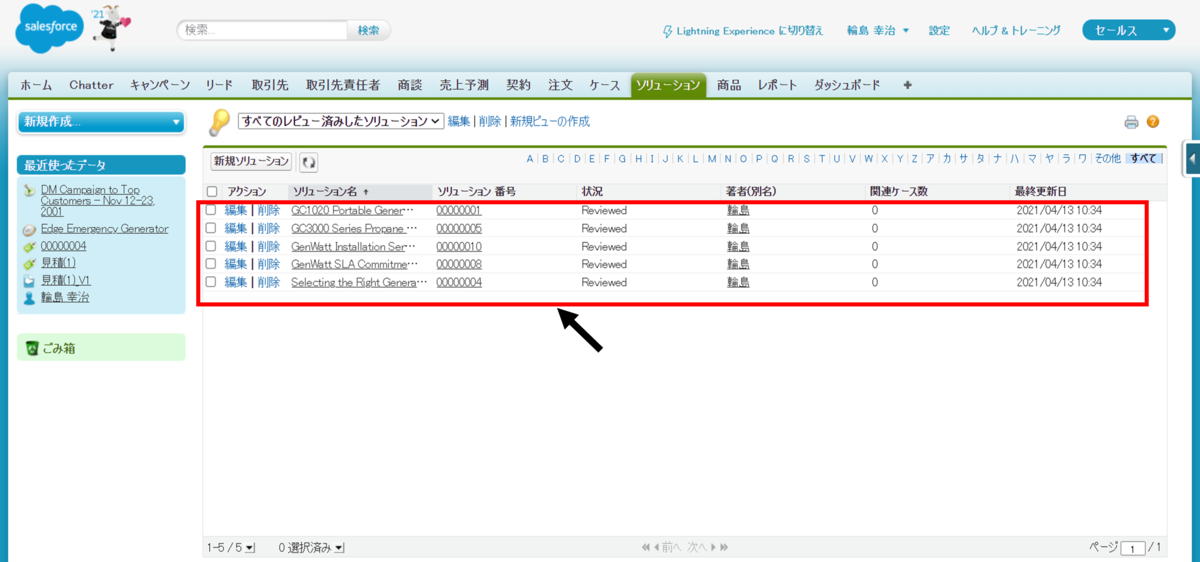The width and height of the screenshot is (1200, 562).
Task: Click 新規ビューの作成 link
Action: click(x=550, y=121)
